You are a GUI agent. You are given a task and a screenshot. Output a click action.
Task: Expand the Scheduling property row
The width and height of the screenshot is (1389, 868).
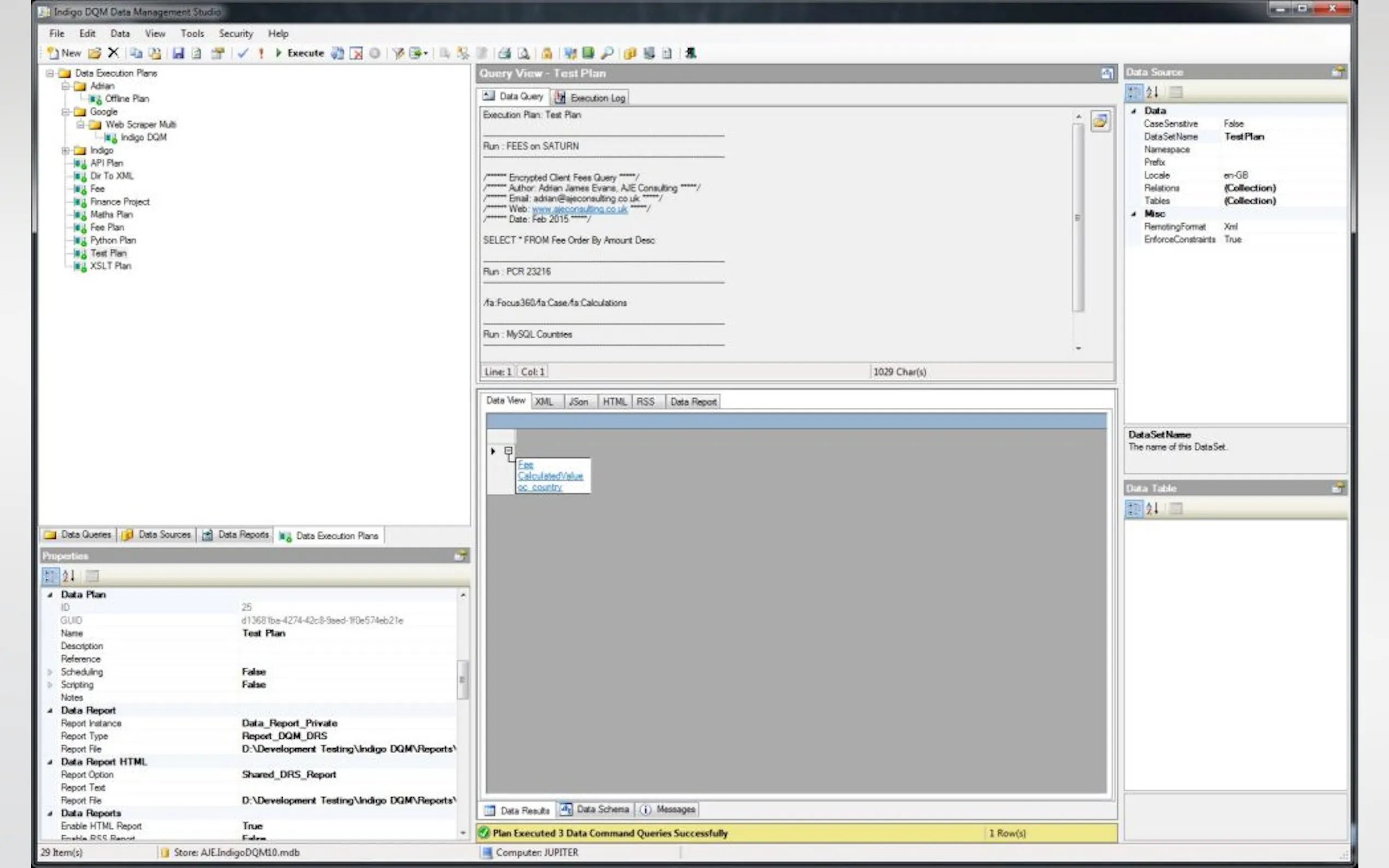click(50, 672)
